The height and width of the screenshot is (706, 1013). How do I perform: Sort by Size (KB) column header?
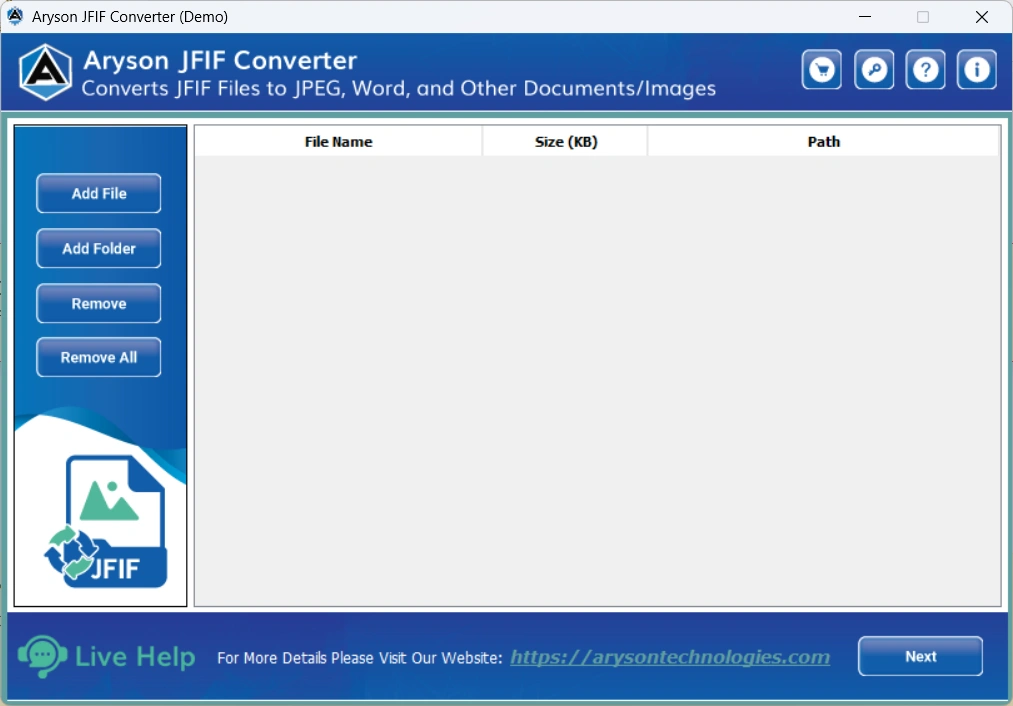click(x=565, y=141)
